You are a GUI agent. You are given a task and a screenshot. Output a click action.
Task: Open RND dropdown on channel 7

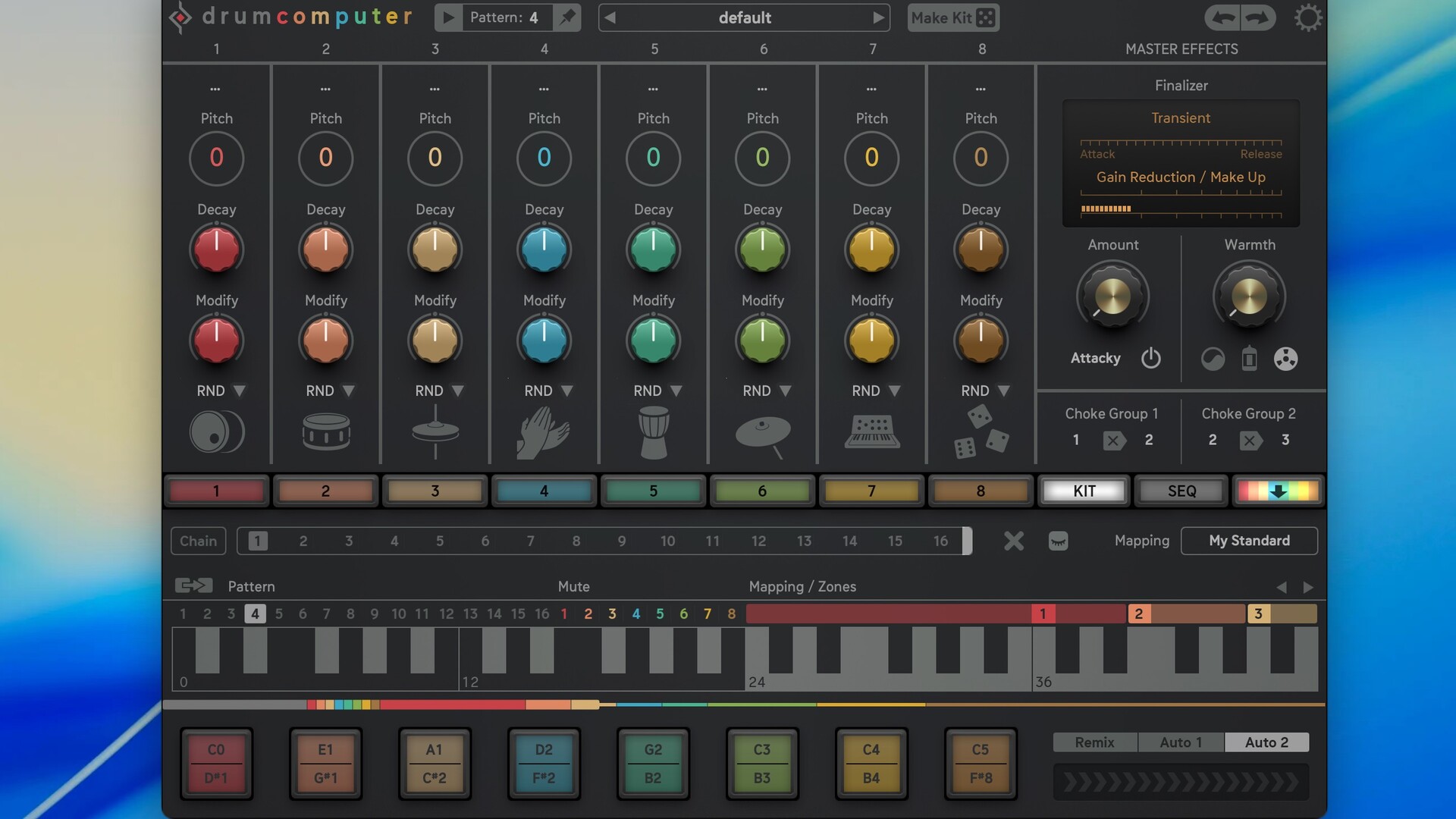pyautogui.click(x=895, y=391)
